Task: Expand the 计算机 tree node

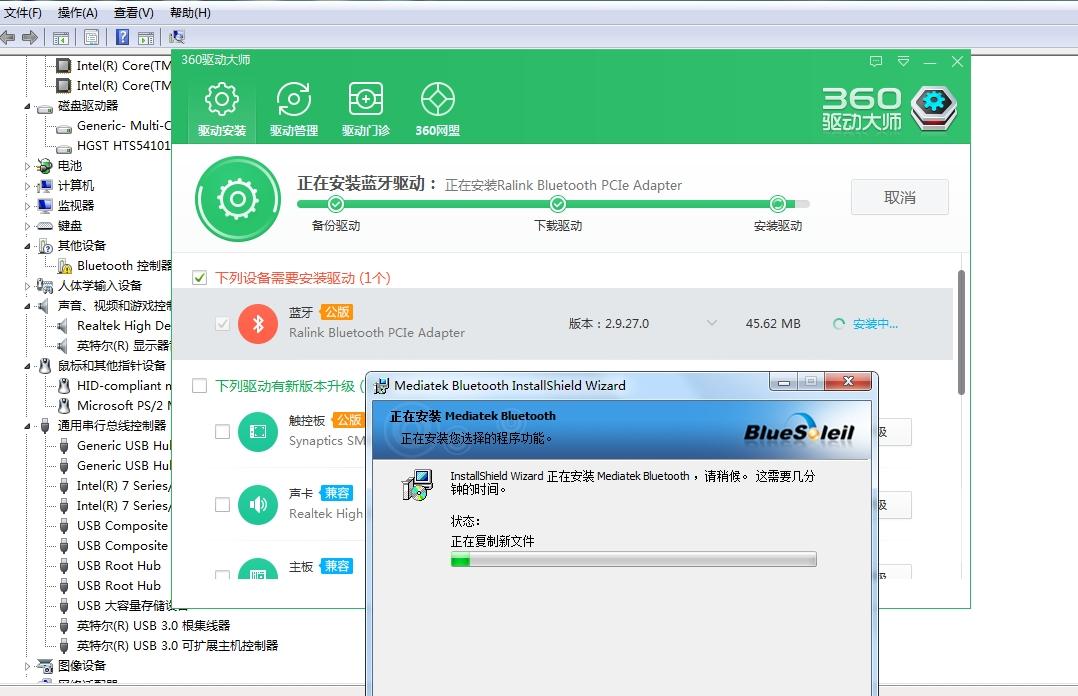Action: [28, 186]
